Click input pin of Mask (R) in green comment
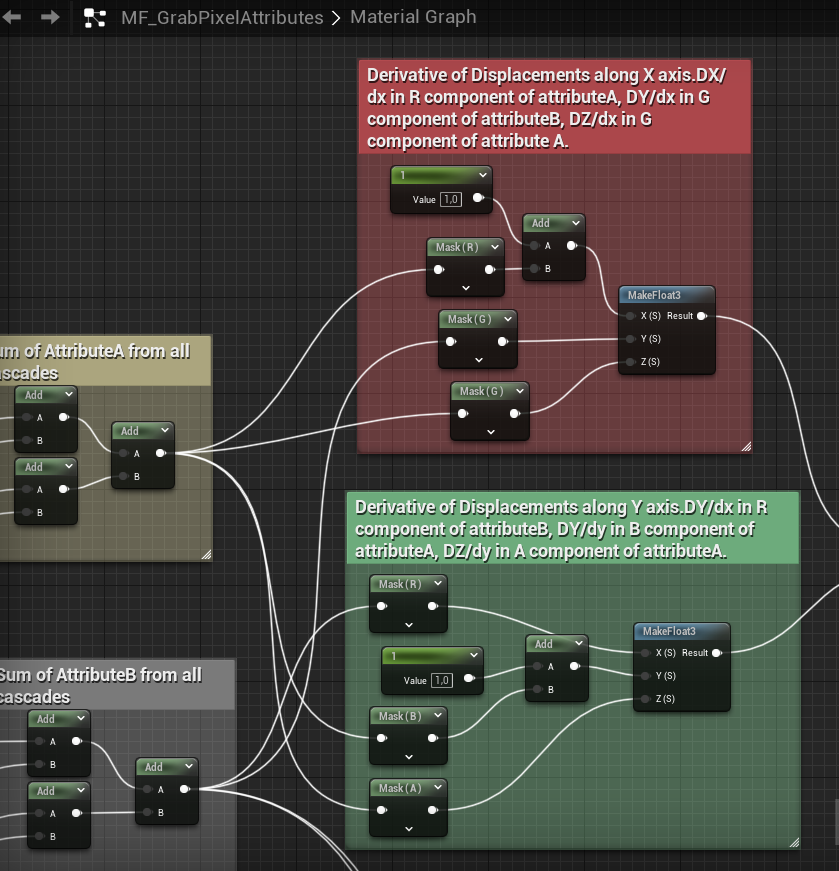The width and height of the screenshot is (839, 871). coord(381,606)
